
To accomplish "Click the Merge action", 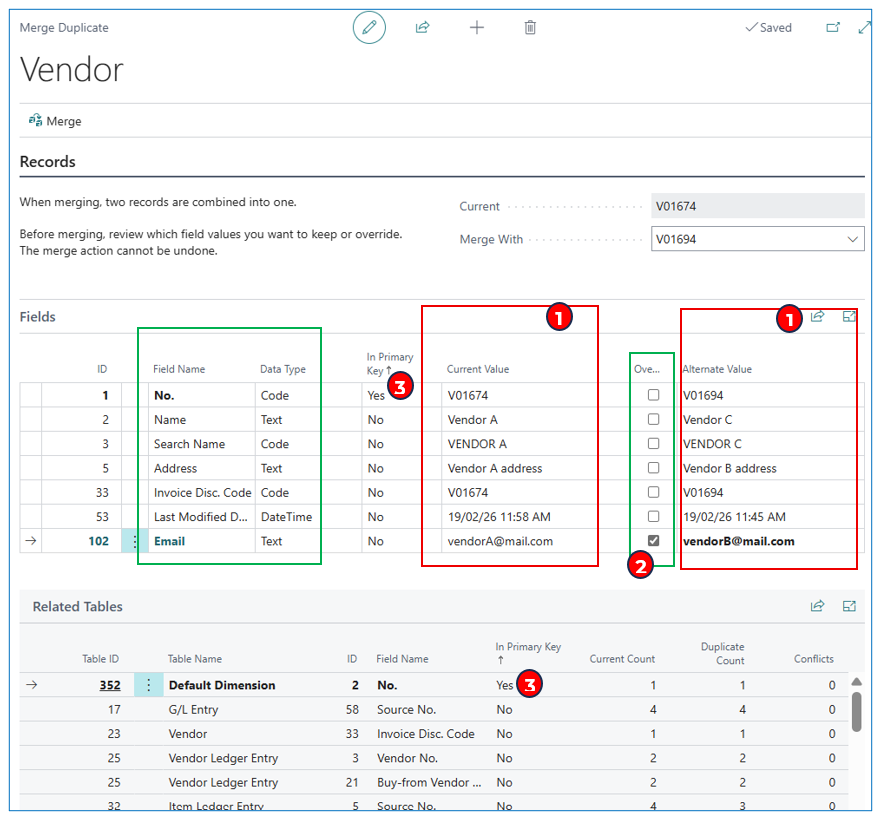I will click(x=55, y=121).
